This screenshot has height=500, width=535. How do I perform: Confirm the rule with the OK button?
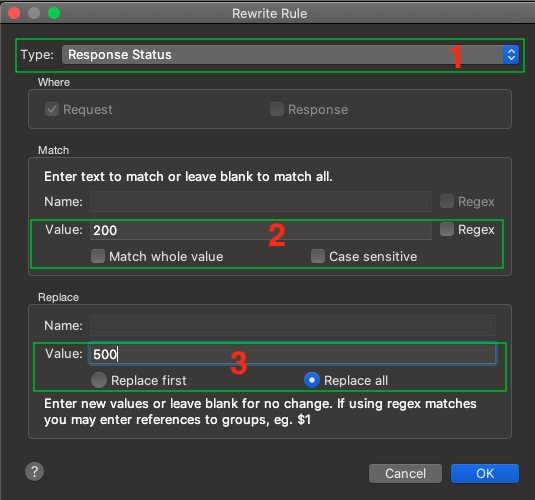click(485, 473)
